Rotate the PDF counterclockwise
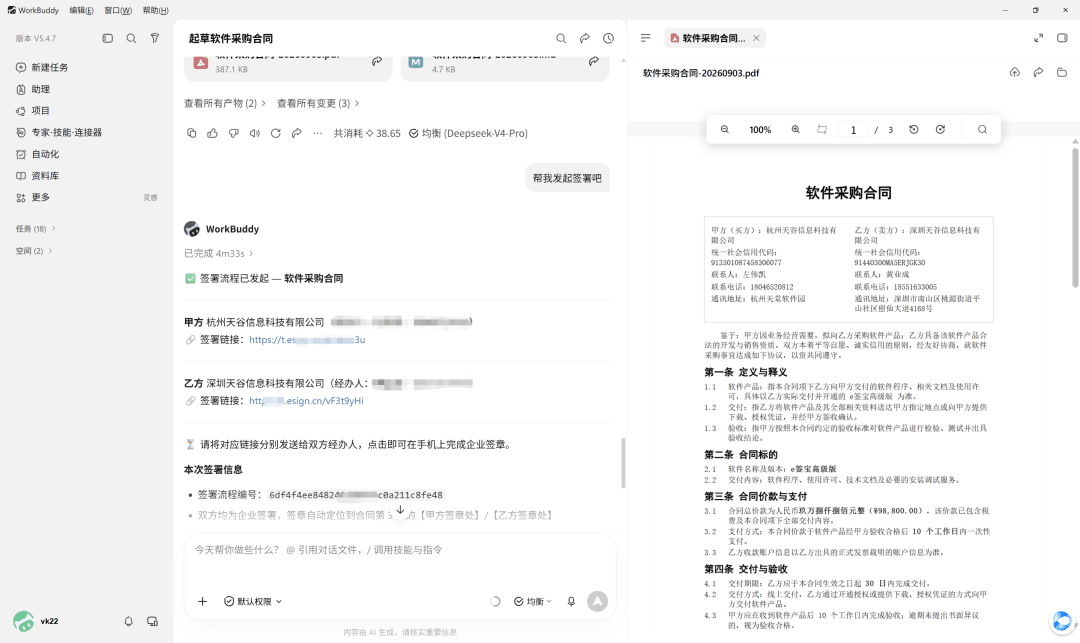Viewport: 1080px width, 643px height. point(914,129)
